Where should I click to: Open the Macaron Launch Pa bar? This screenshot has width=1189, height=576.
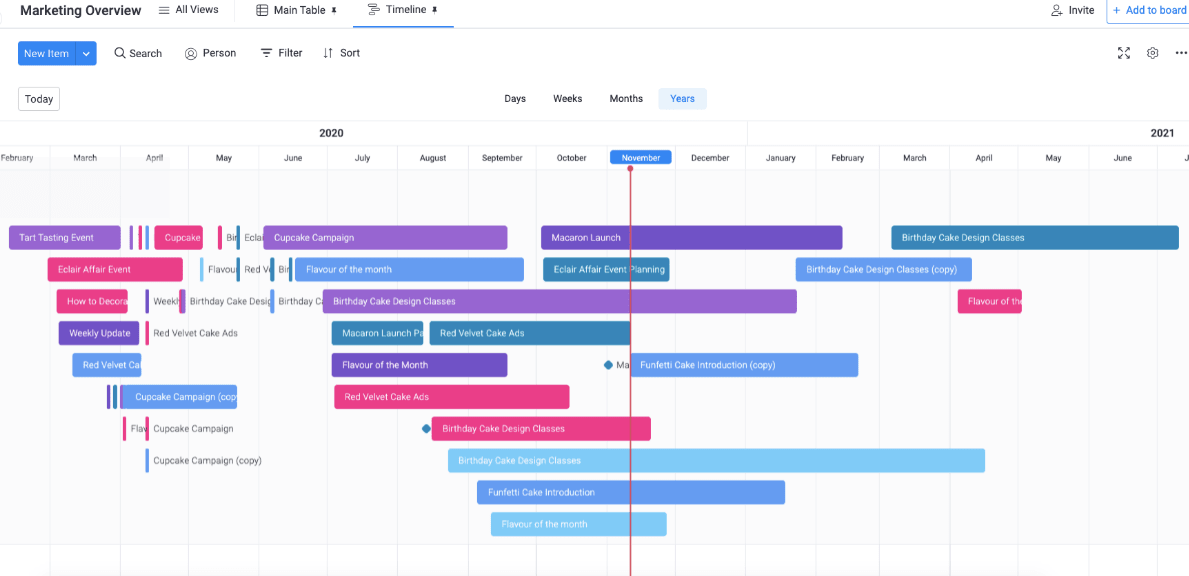point(377,333)
